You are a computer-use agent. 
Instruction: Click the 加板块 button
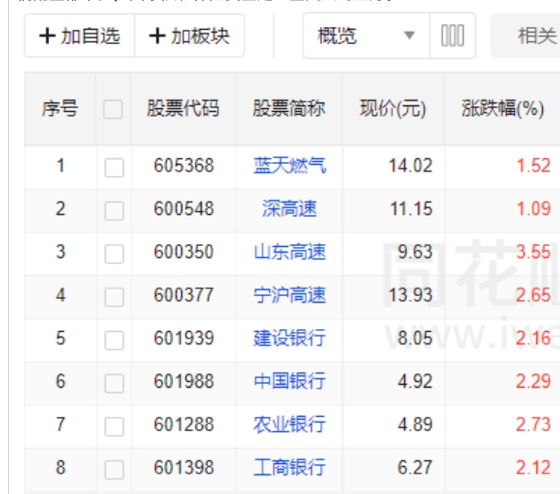pos(190,36)
